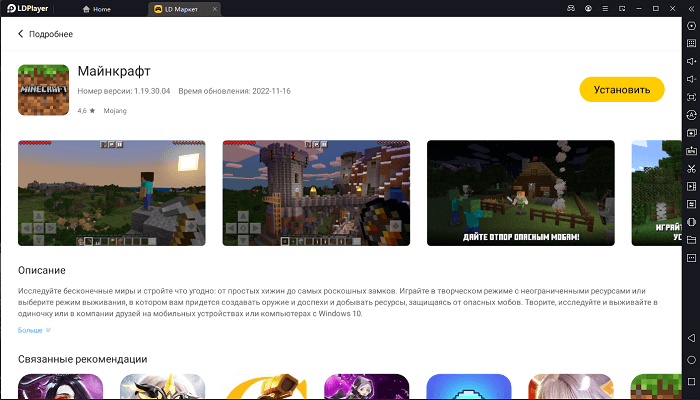Viewport: 700px width, 400px height.
Task: Open the blue diamond recommended app
Action: pyautogui.click(x=469, y=387)
